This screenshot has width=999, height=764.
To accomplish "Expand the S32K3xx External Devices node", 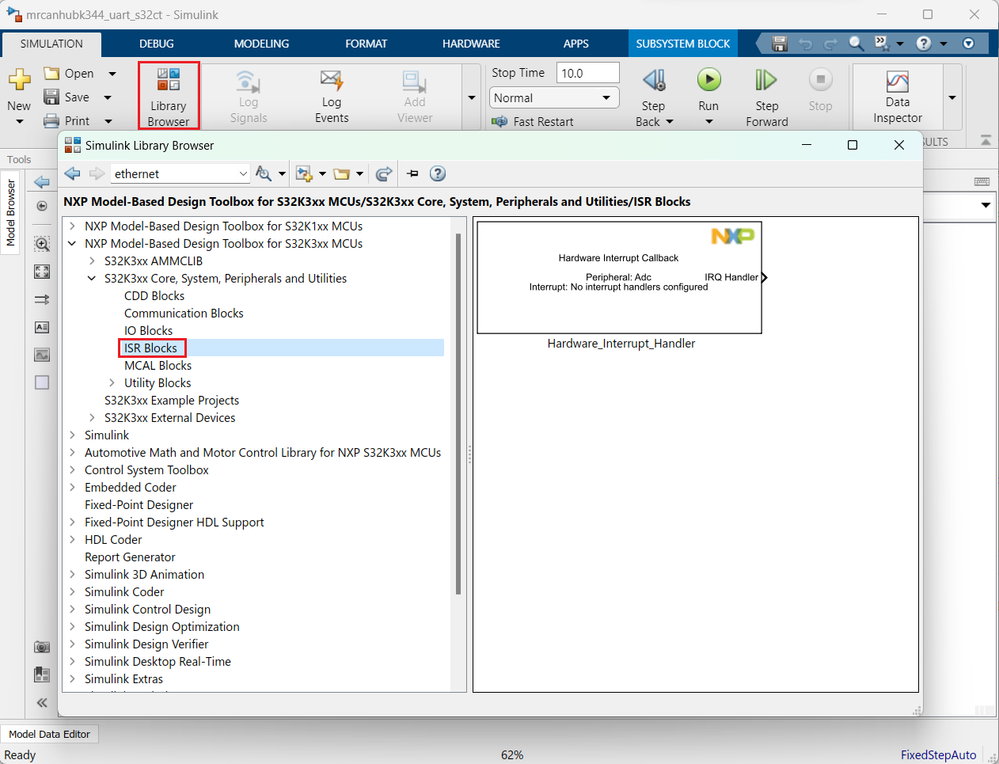I will (x=92, y=417).
